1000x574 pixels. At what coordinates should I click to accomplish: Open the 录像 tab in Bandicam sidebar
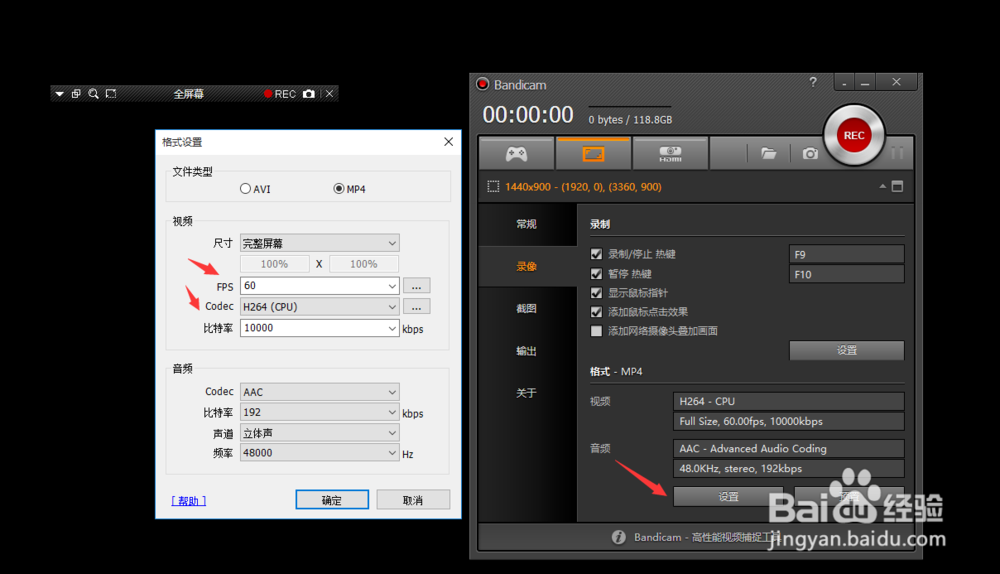point(527,267)
